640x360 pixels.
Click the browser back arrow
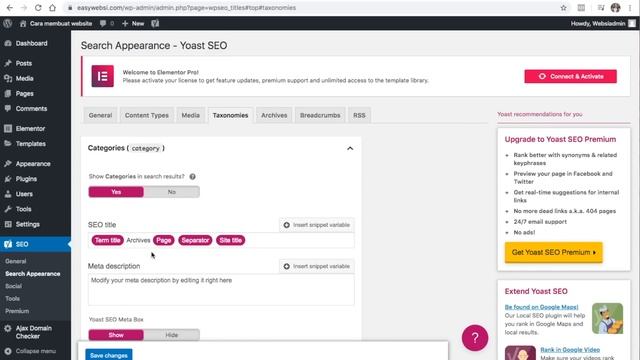10,8
